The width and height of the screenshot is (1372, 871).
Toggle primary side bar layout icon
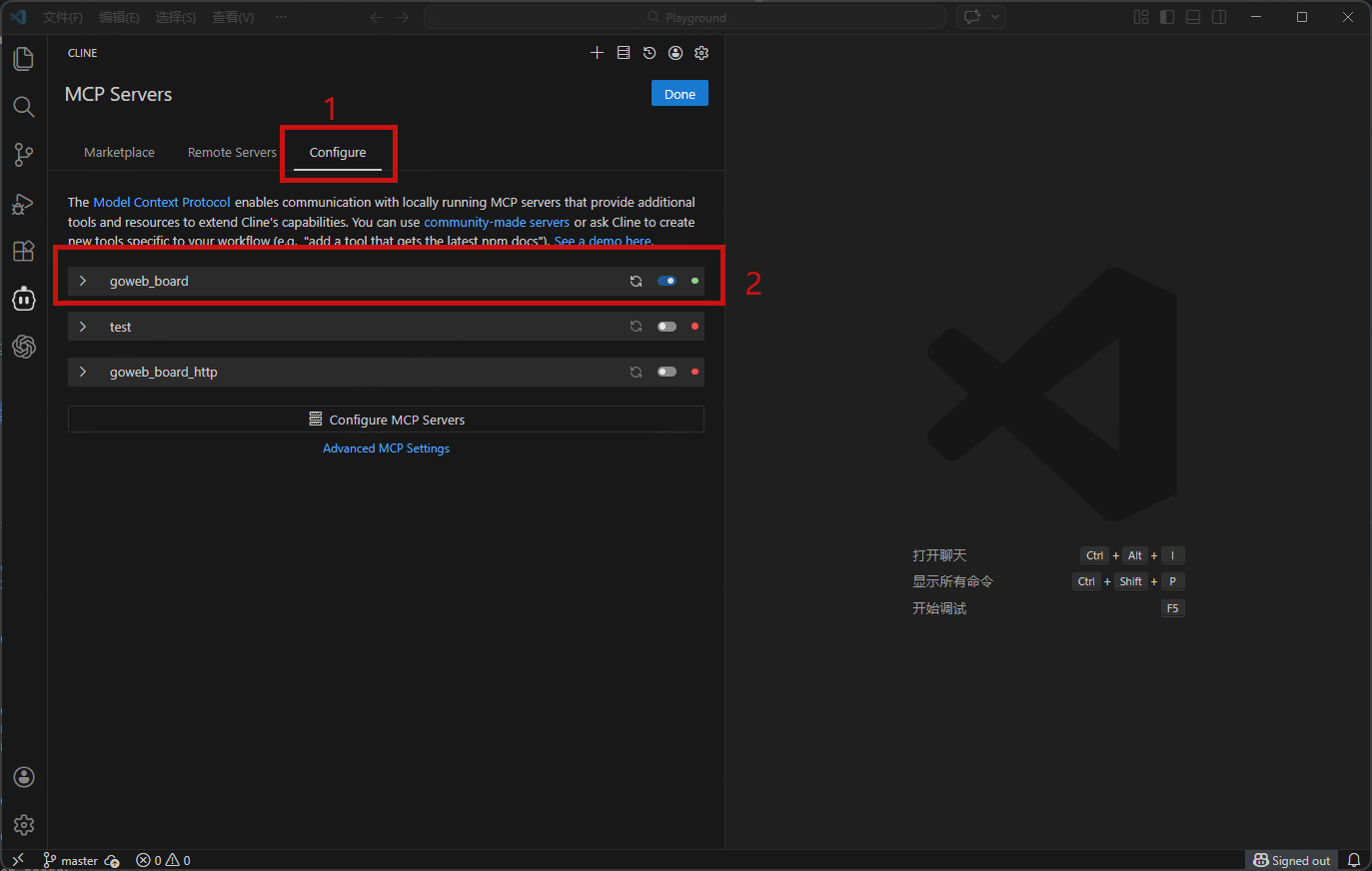coord(1167,17)
